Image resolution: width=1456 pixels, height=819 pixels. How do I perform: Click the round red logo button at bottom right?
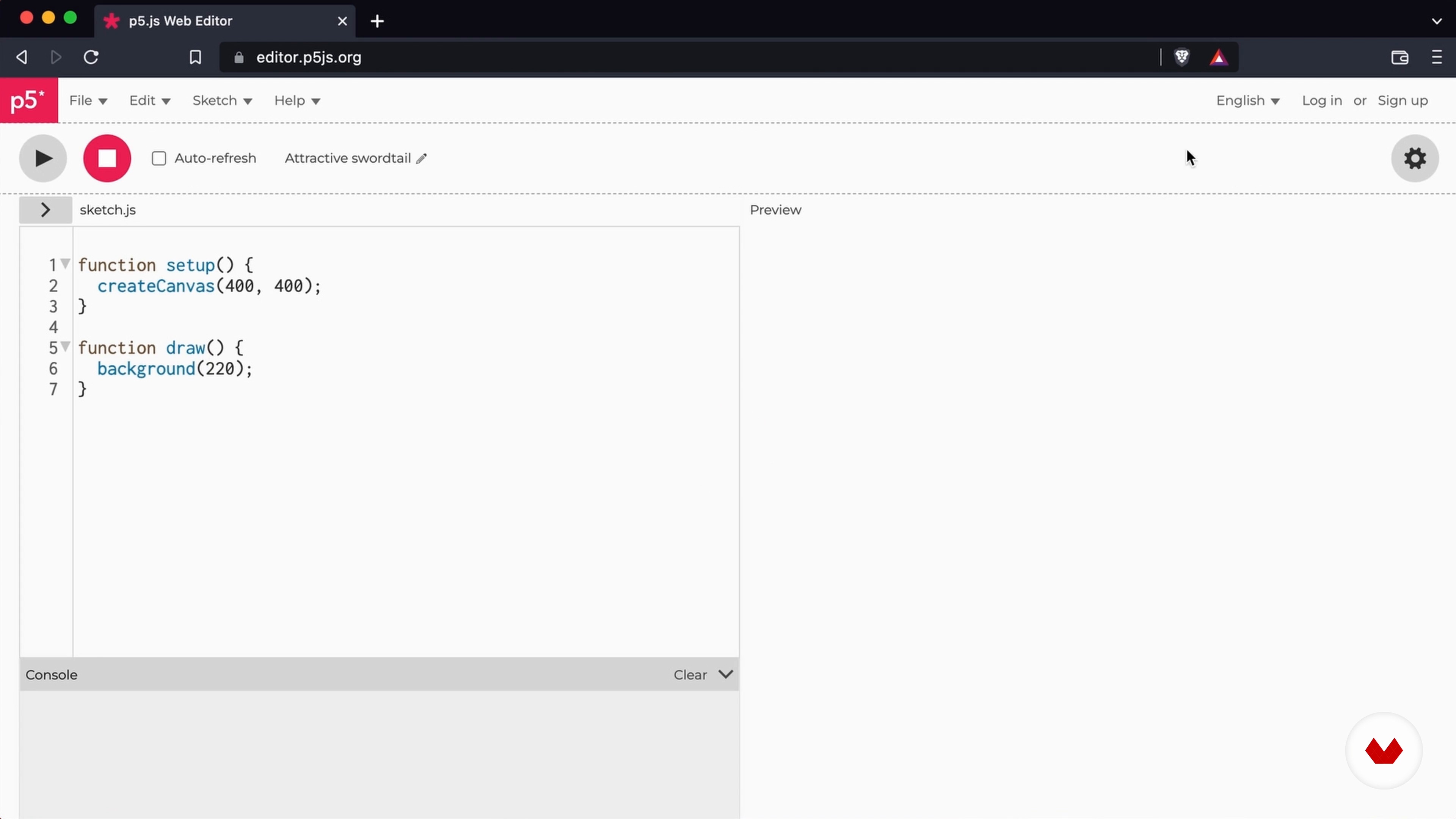click(1384, 751)
